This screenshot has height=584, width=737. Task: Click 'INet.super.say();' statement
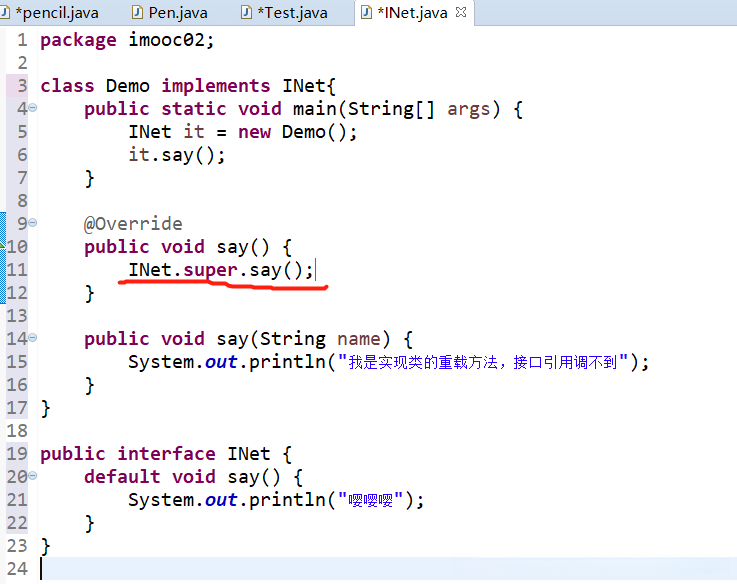(221, 270)
